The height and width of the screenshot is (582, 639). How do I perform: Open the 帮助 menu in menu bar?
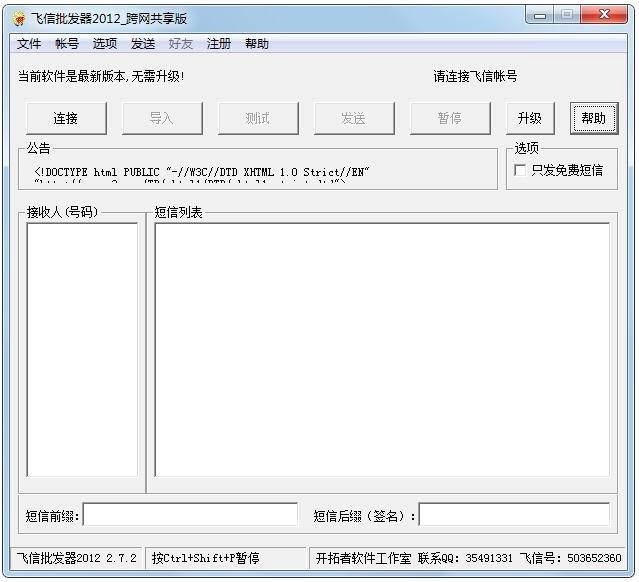[x=256, y=44]
